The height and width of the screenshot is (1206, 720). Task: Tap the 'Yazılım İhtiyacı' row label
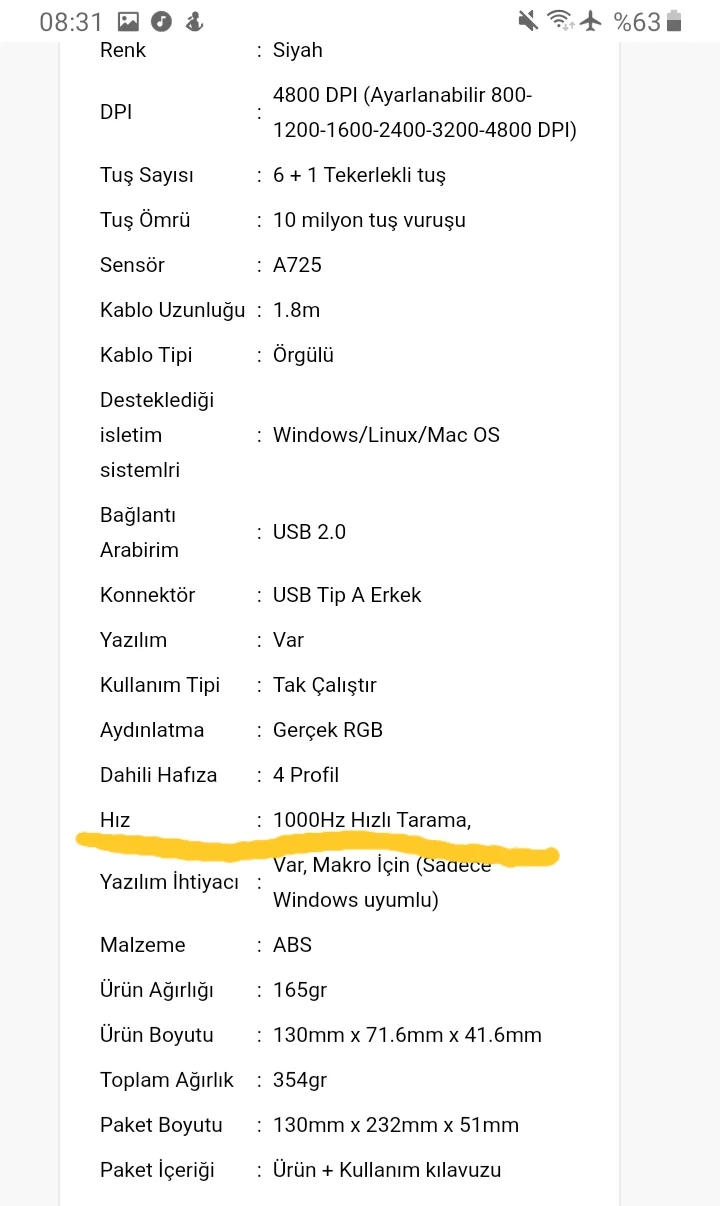coord(170,882)
